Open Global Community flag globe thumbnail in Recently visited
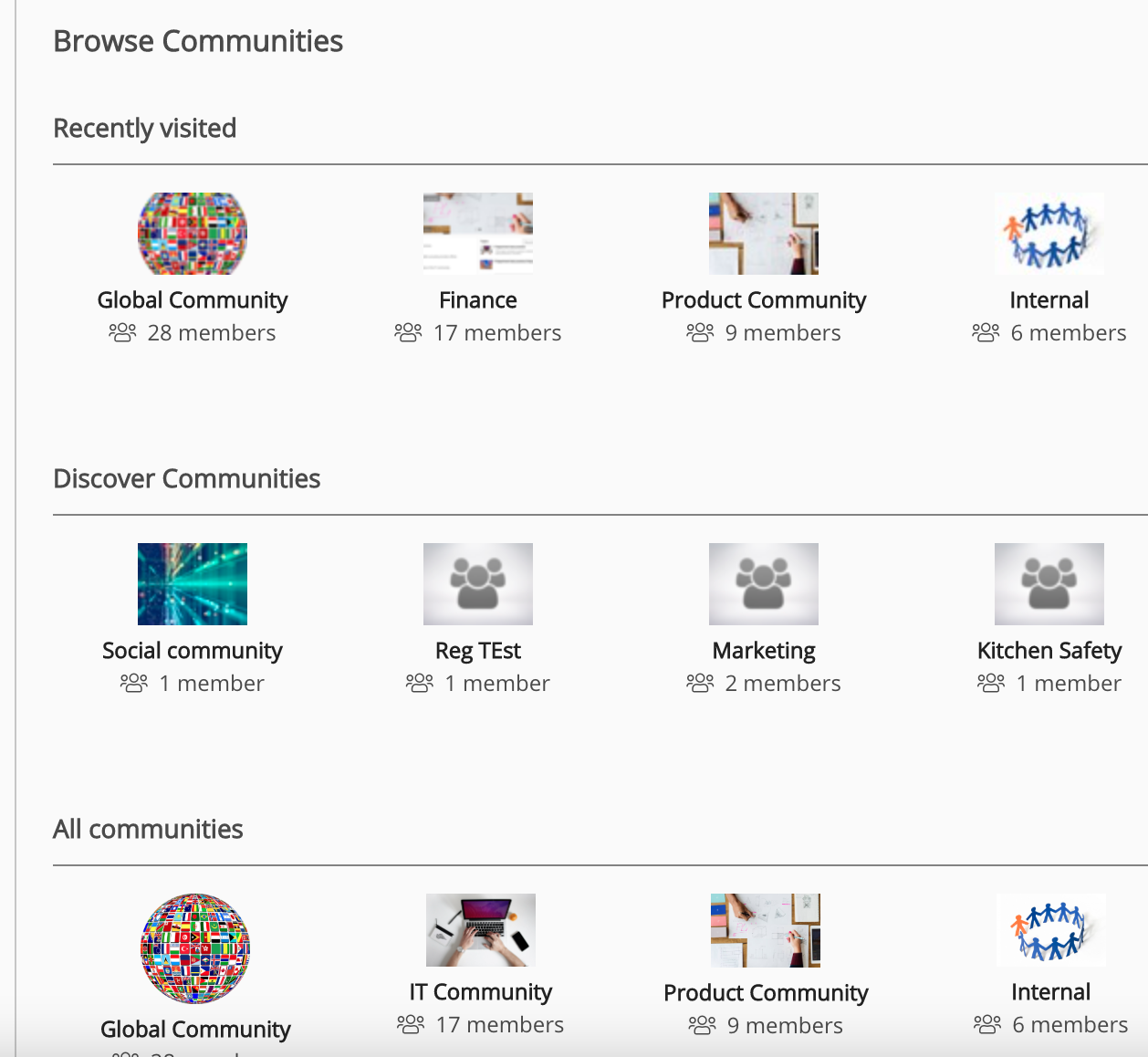The width and height of the screenshot is (1148, 1057). coord(193,234)
